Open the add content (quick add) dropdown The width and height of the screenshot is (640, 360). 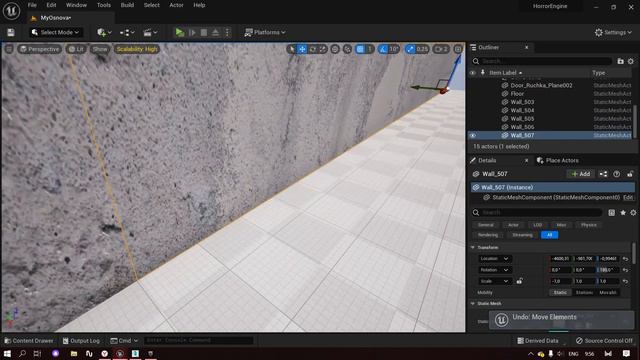point(104,33)
